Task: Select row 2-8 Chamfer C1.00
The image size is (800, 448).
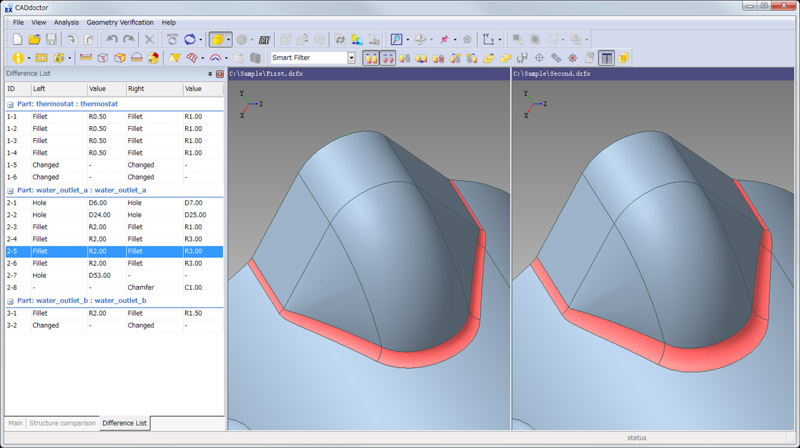Action: [x=114, y=288]
